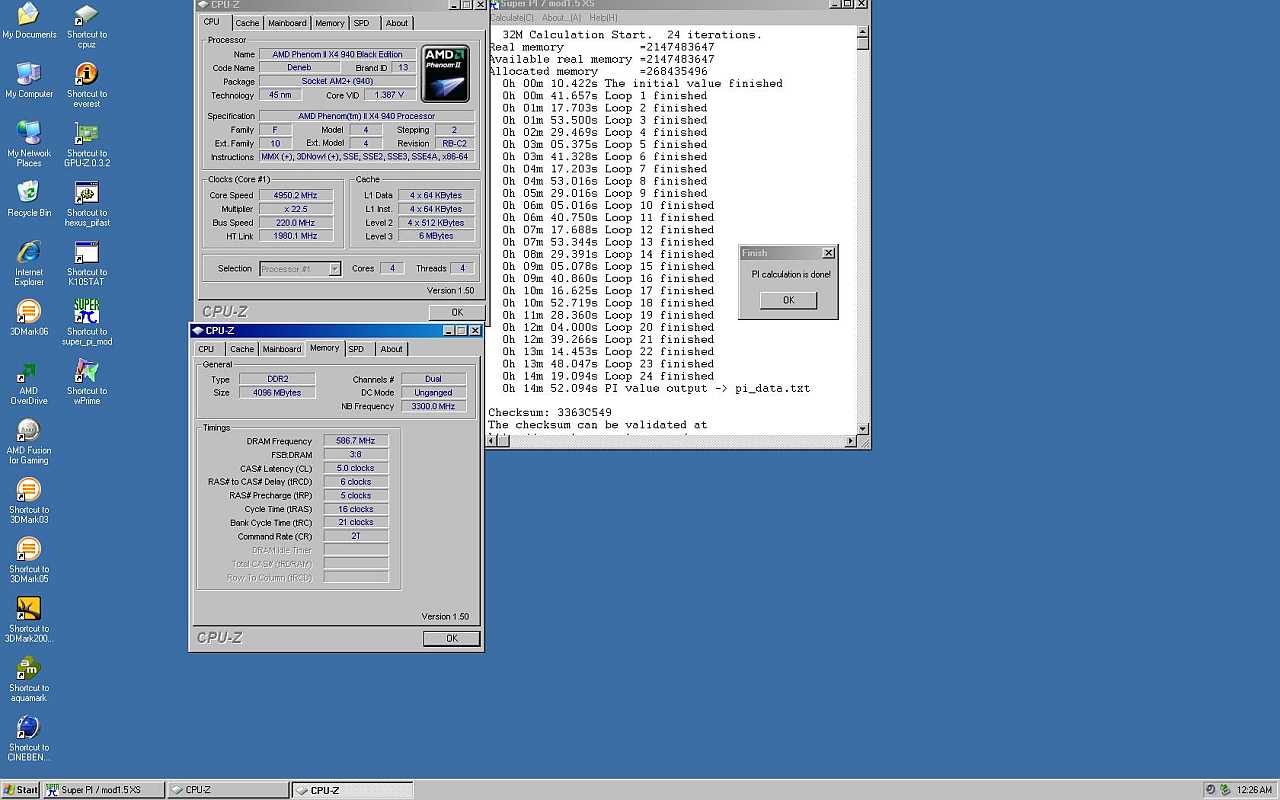Launch Shortcut to everest icon
Image resolution: width=1280 pixels, height=800 pixels.
(x=87, y=86)
